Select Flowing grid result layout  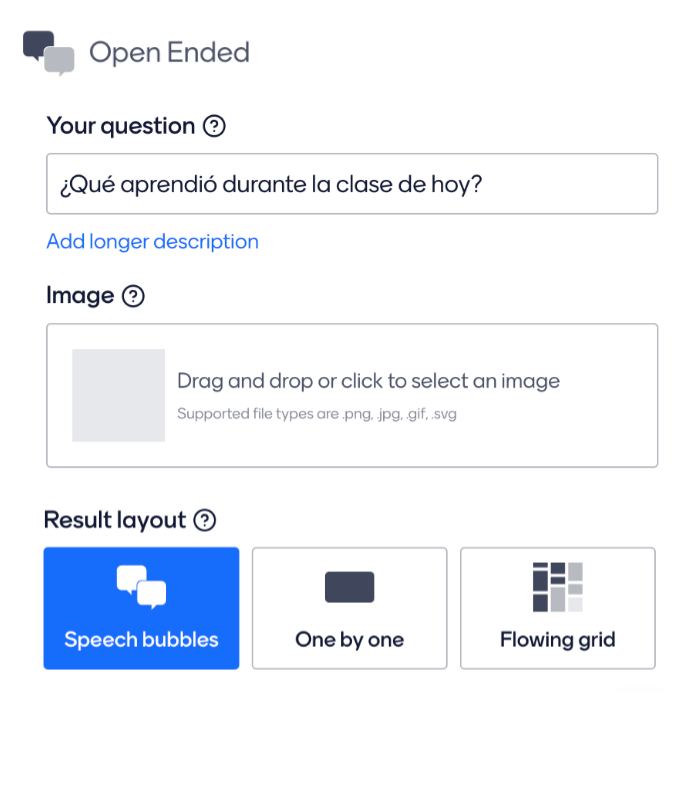pos(558,609)
